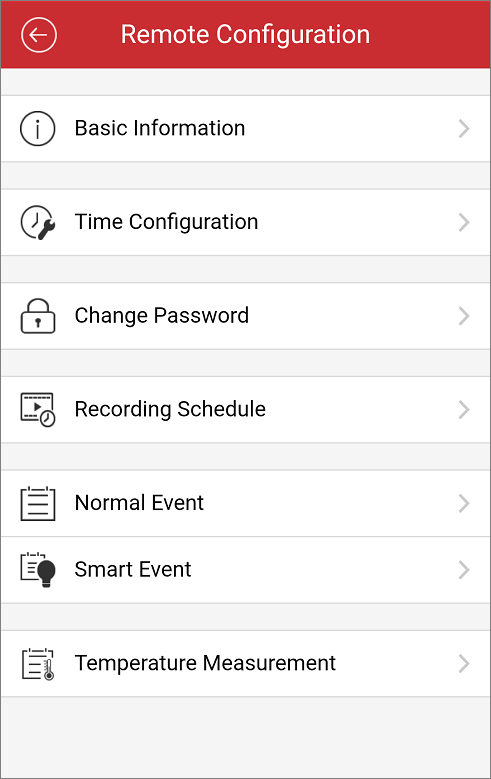491x779 pixels.
Task: Click the Basic Information info icon
Action: pos(38,129)
